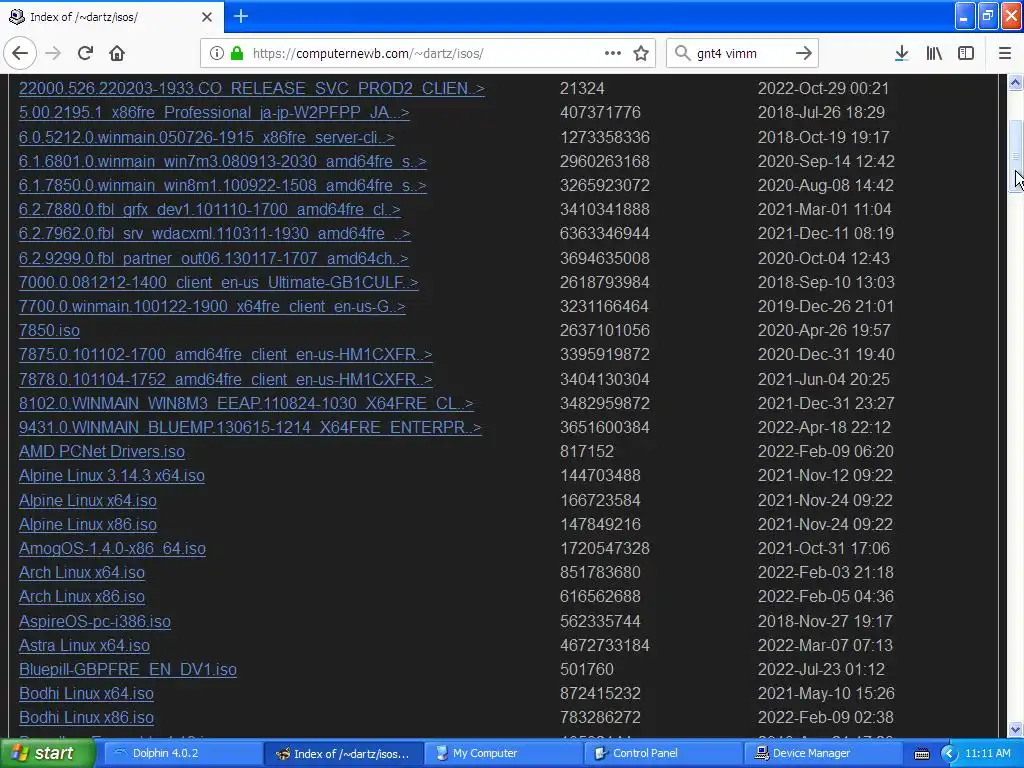Open the 6.1.7850.0.winmain_win8m1 link
The image size is (1024, 768).
coord(223,185)
